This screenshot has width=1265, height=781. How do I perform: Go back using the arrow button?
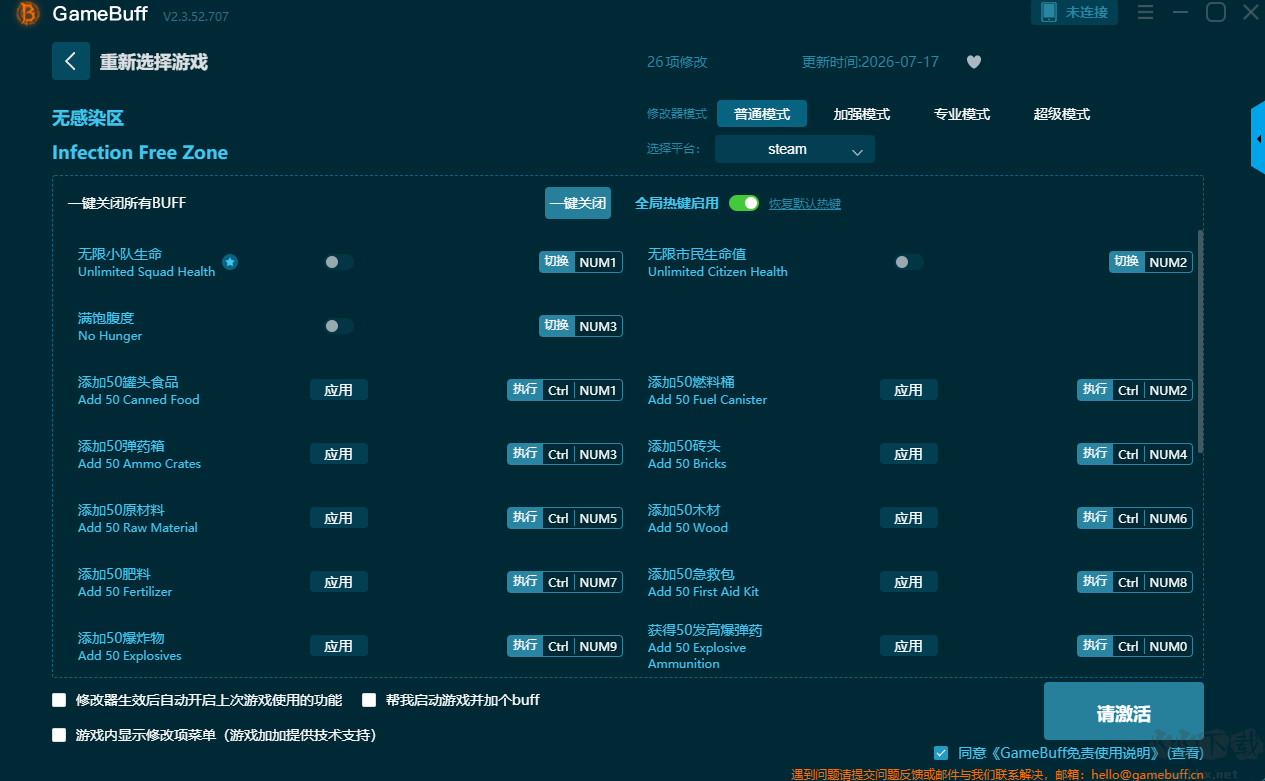click(x=71, y=61)
